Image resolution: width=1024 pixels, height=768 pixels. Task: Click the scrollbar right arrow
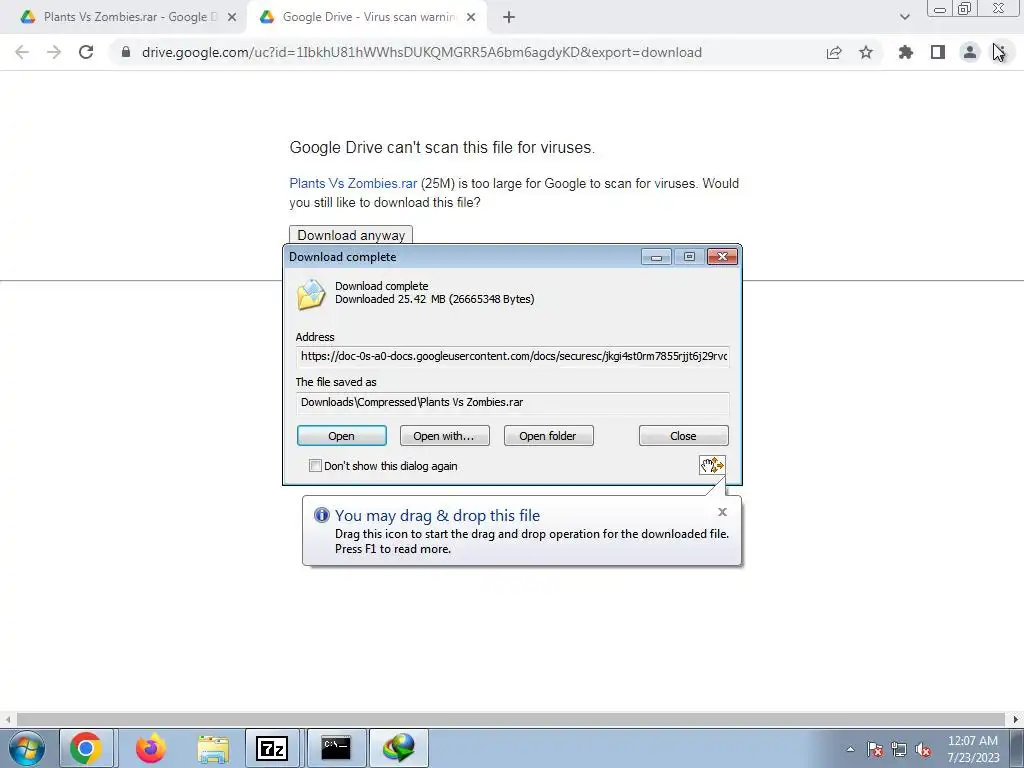[x=1016, y=719]
